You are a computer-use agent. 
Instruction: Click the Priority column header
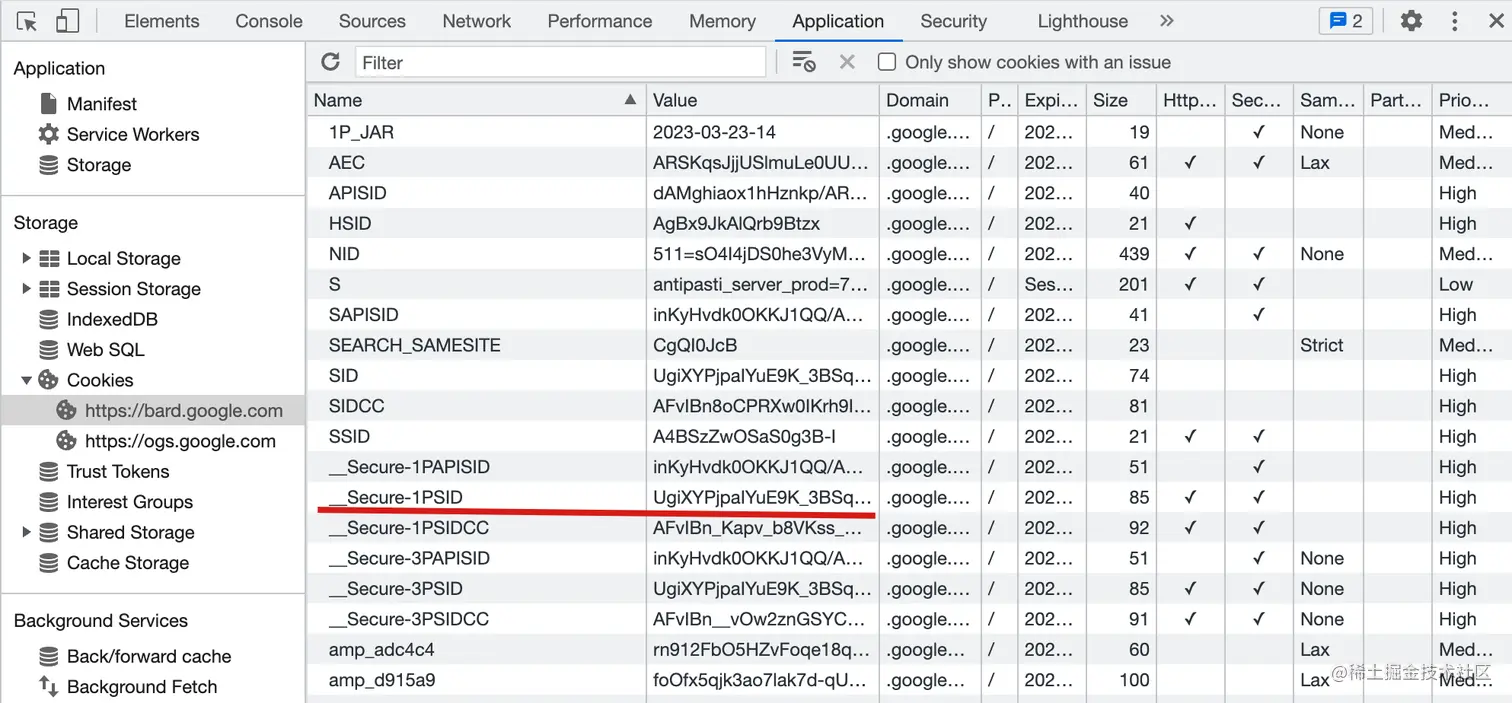pyautogui.click(x=1470, y=100)
